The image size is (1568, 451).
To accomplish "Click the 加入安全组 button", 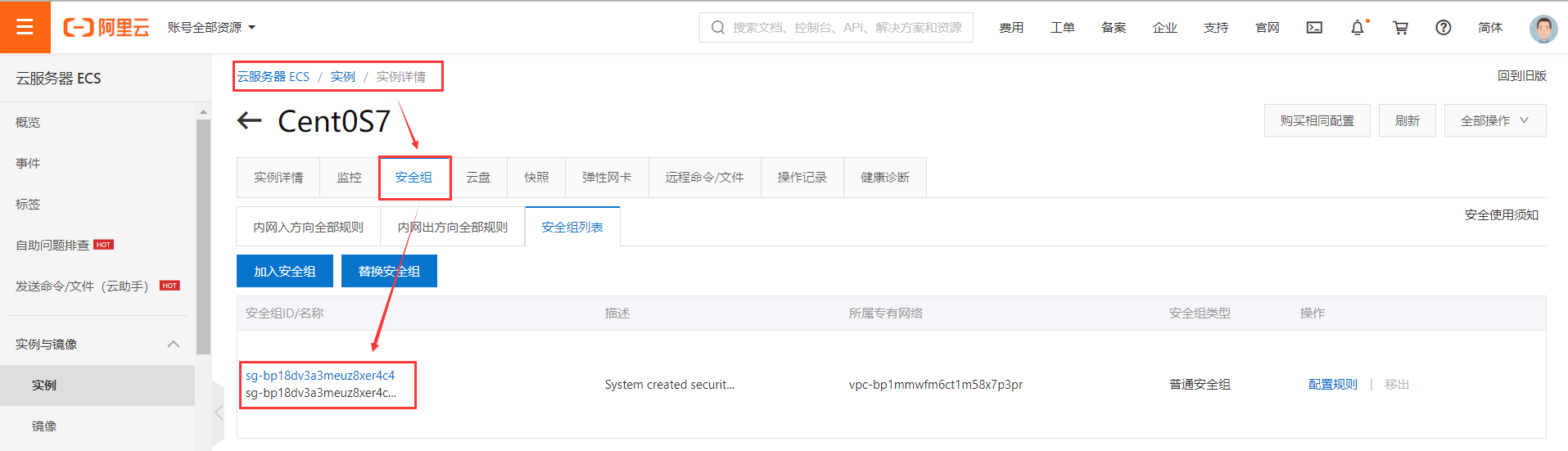I will pos(284,271).
